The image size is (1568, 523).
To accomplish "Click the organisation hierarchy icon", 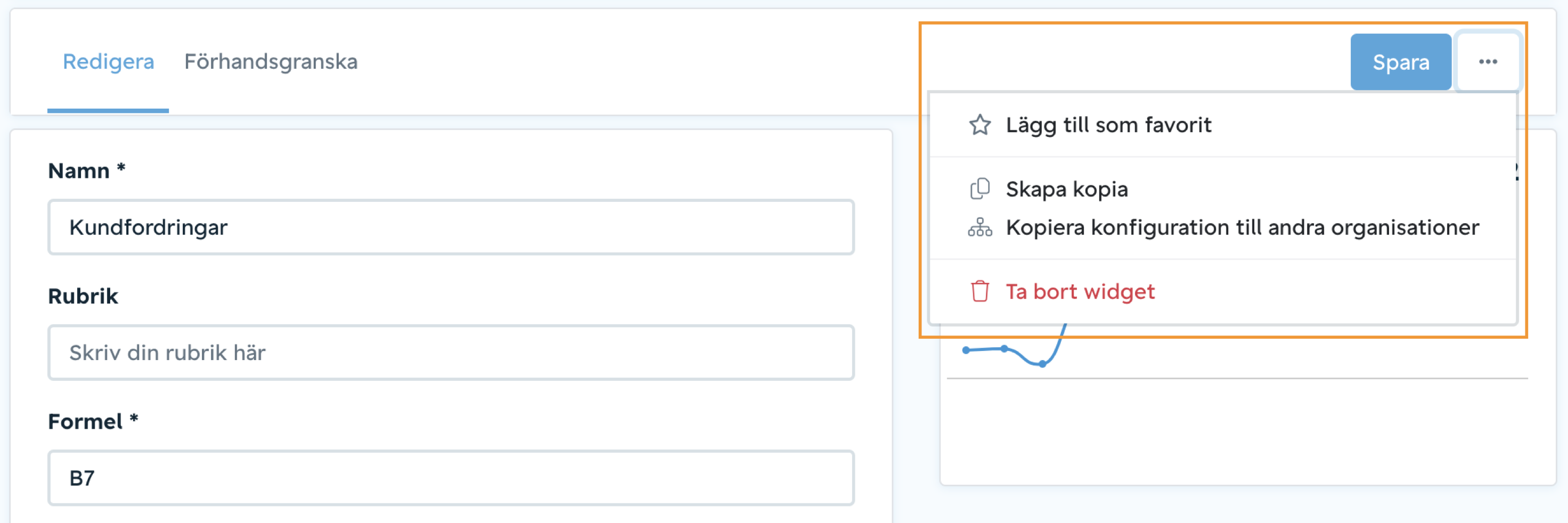I will [979, 227].
